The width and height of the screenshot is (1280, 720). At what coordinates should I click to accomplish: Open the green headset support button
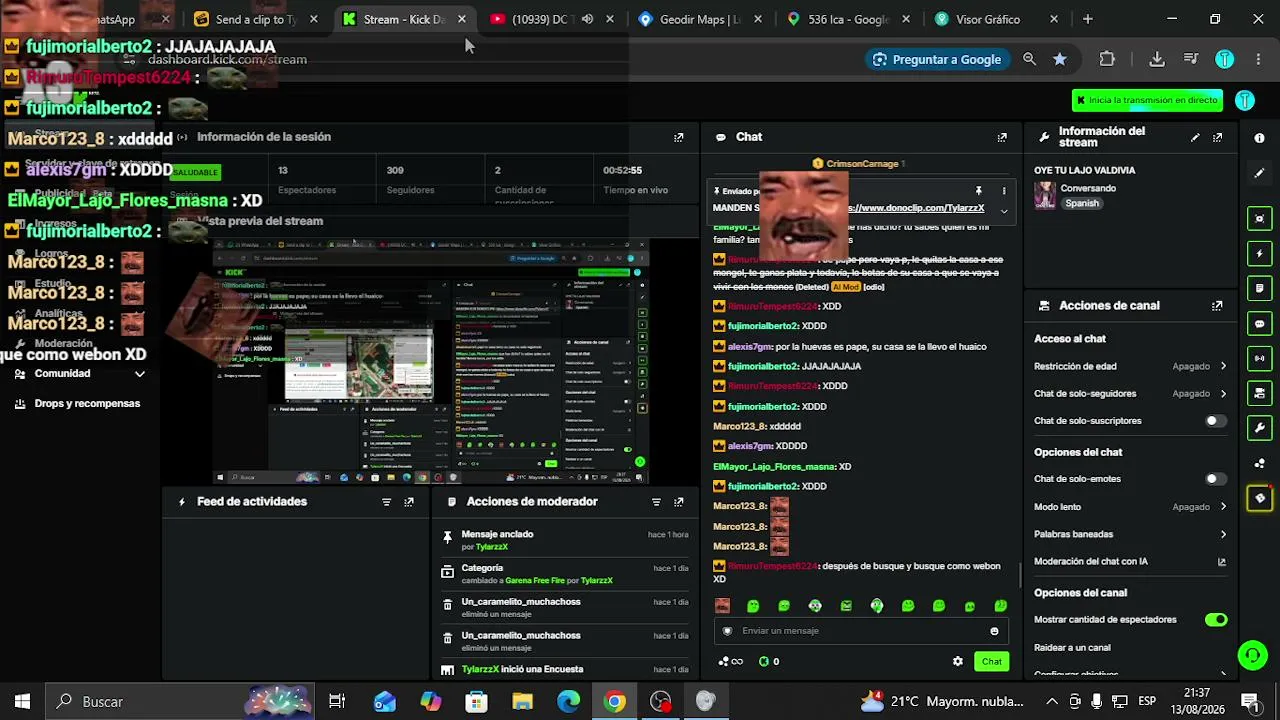coord(1252,655)
